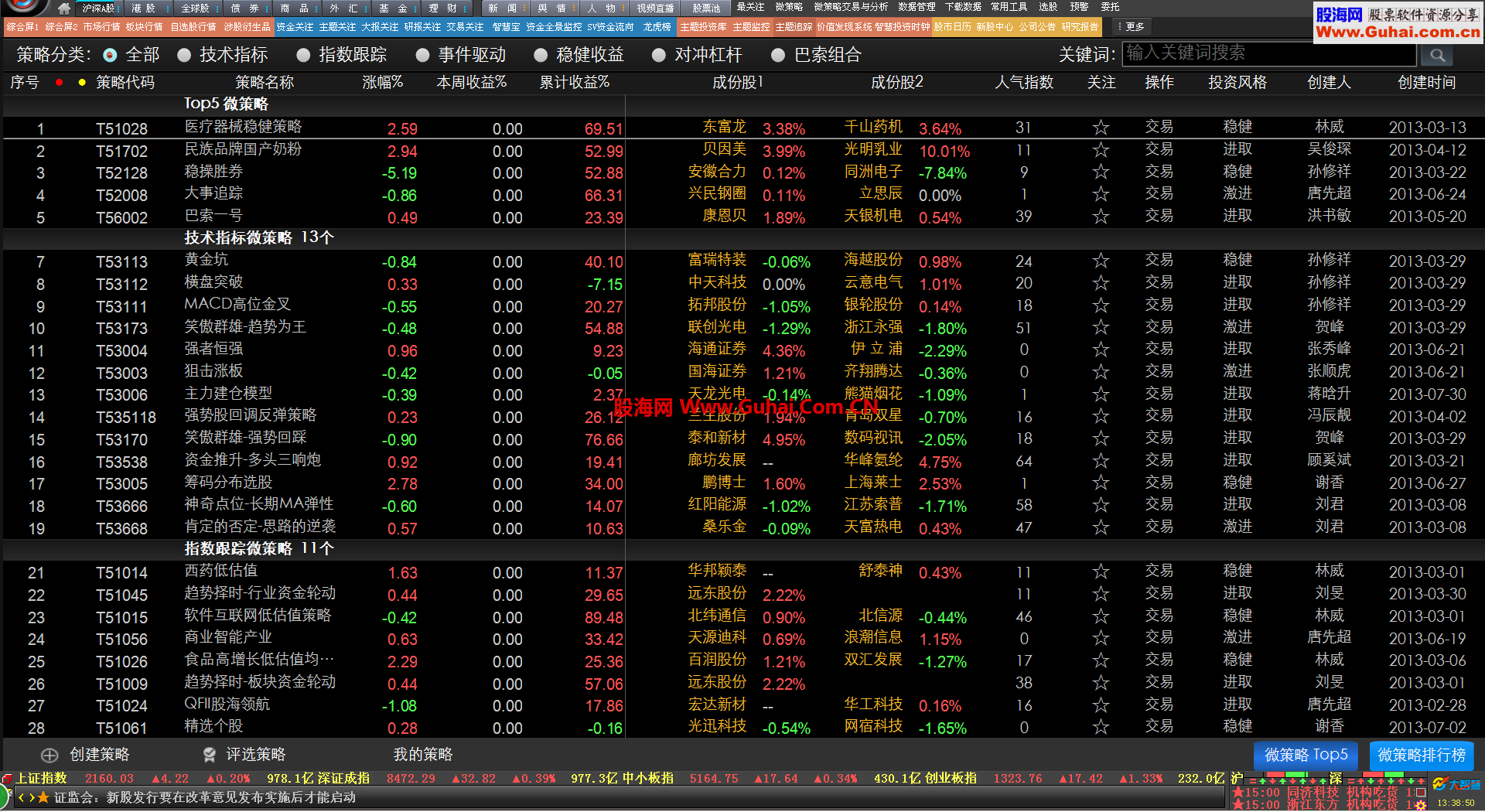Expand the 更多 menu
The image size is (1485, 812).
pos(1132,27)
